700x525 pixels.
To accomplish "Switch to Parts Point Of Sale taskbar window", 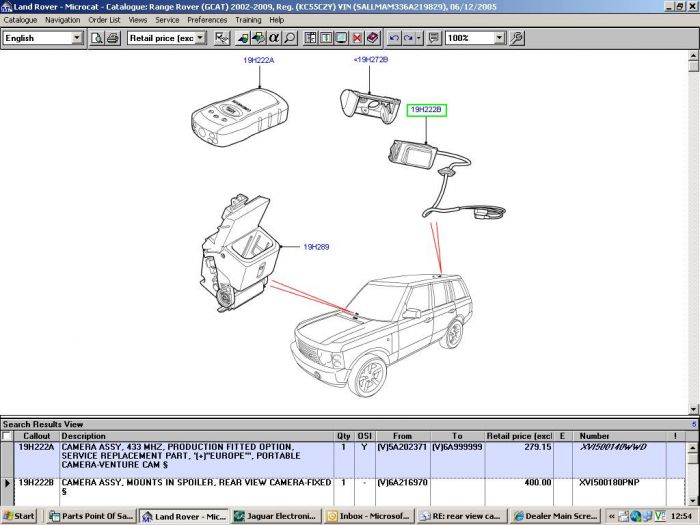I will (91, 517).
